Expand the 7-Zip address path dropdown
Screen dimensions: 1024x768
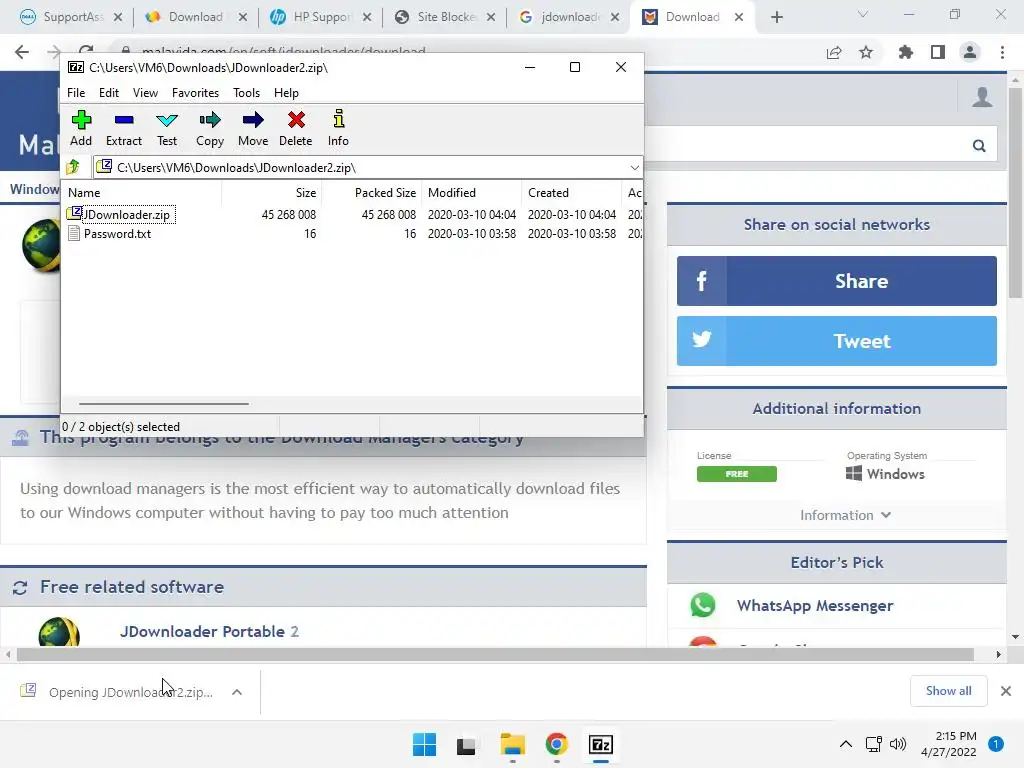pyautogui.click(x=634, y=168)
